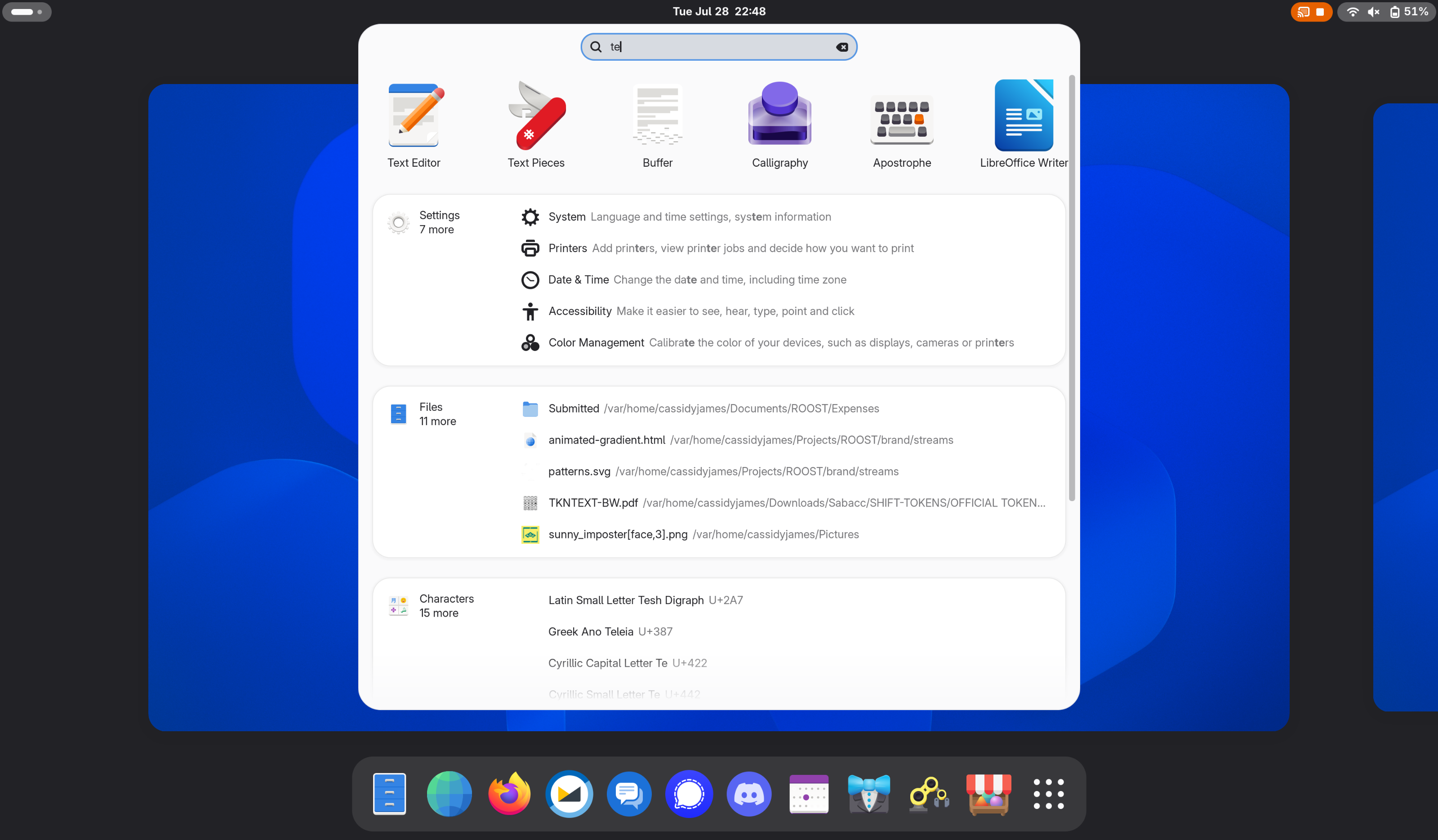Image resolution: width=1438 pixels, height=840 pixels.
Task: Show all apps using the grid button
Action: pyautogui.click(x=1048, y=794)
